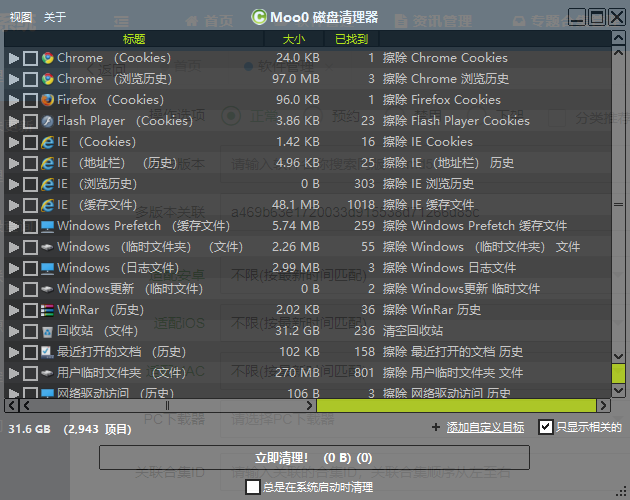The width and height of the screenshot is (630, 500).
Task: Click the 擦除 Chrome Cookies description
Action: tap(445, 58)
